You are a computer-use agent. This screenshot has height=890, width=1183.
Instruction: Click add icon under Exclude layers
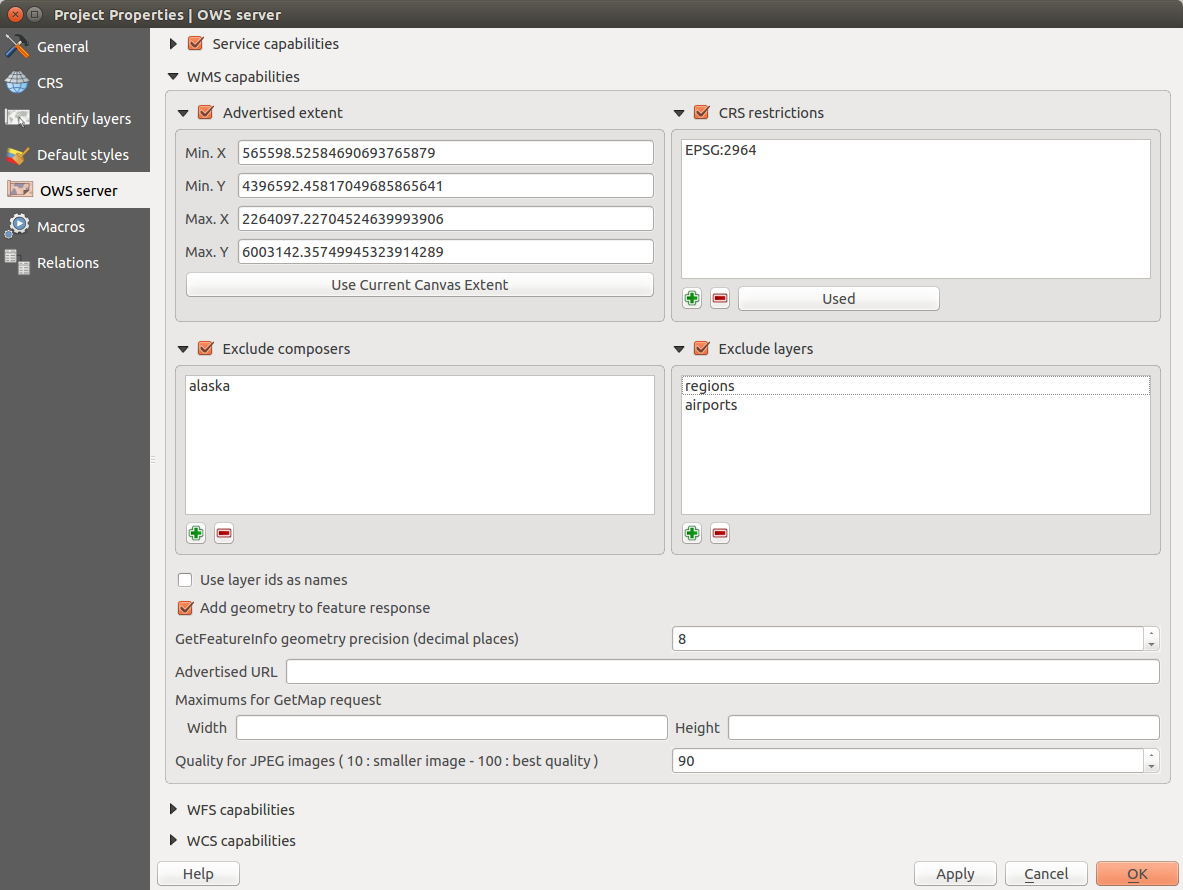(x=692, y=534)
